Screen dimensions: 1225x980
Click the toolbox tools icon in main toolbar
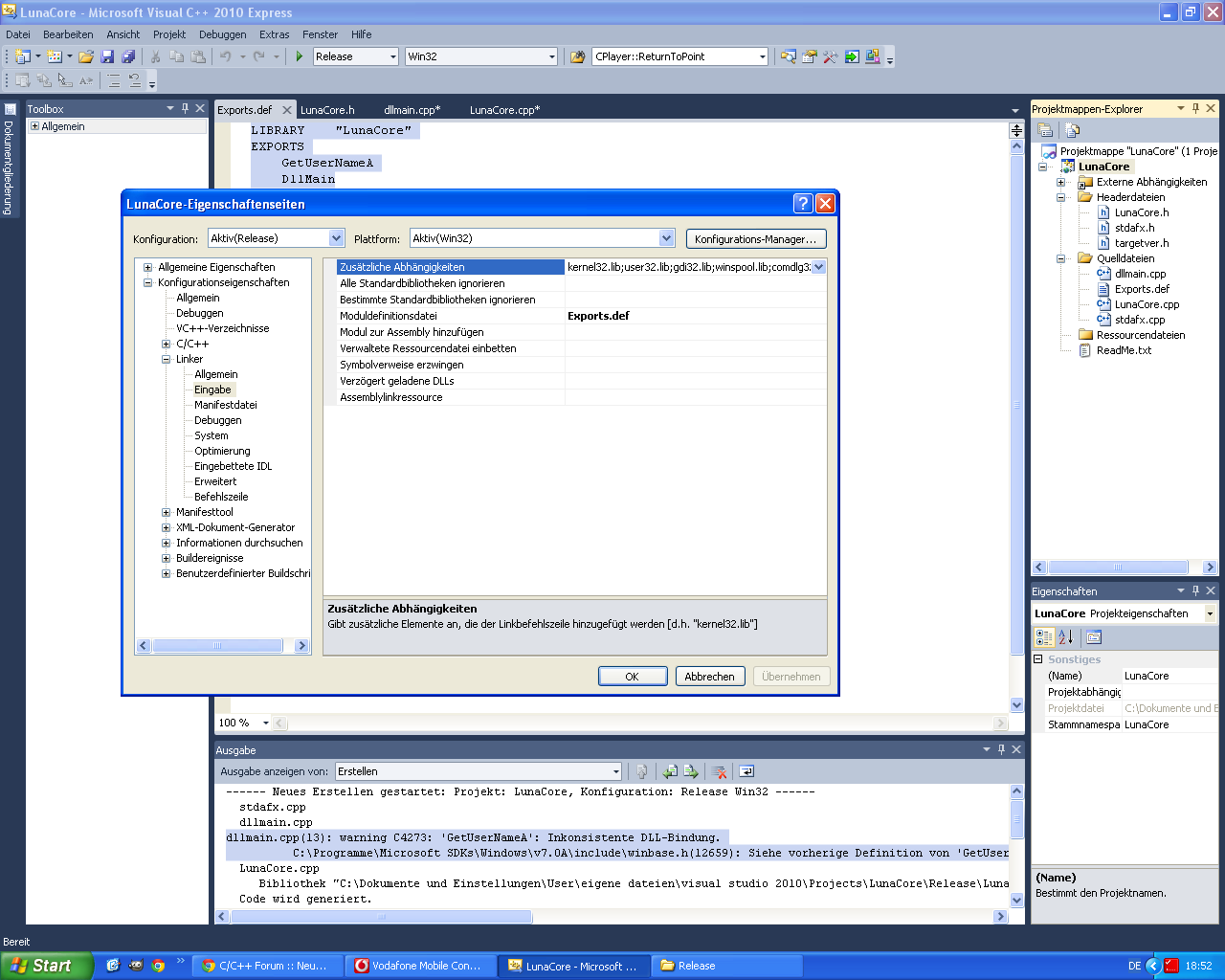pos(830,56)
